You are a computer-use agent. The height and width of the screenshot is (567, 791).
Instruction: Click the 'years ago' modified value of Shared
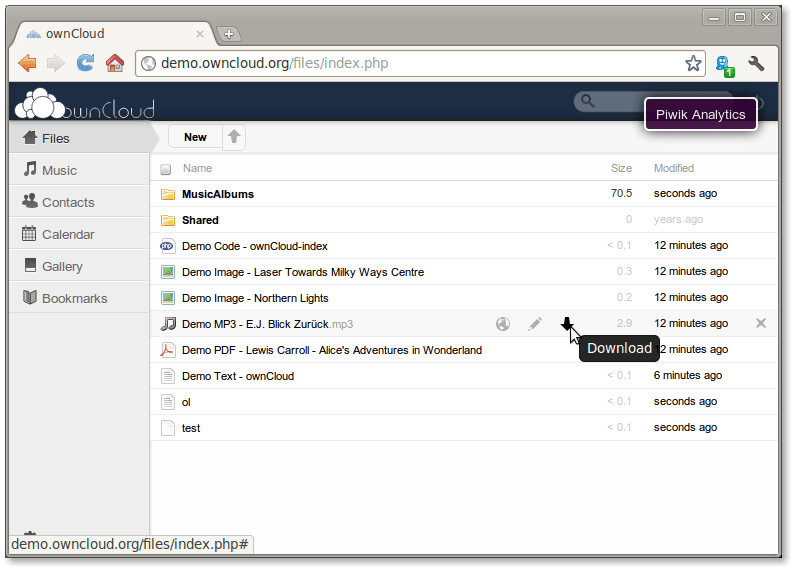tap(679, 219)
